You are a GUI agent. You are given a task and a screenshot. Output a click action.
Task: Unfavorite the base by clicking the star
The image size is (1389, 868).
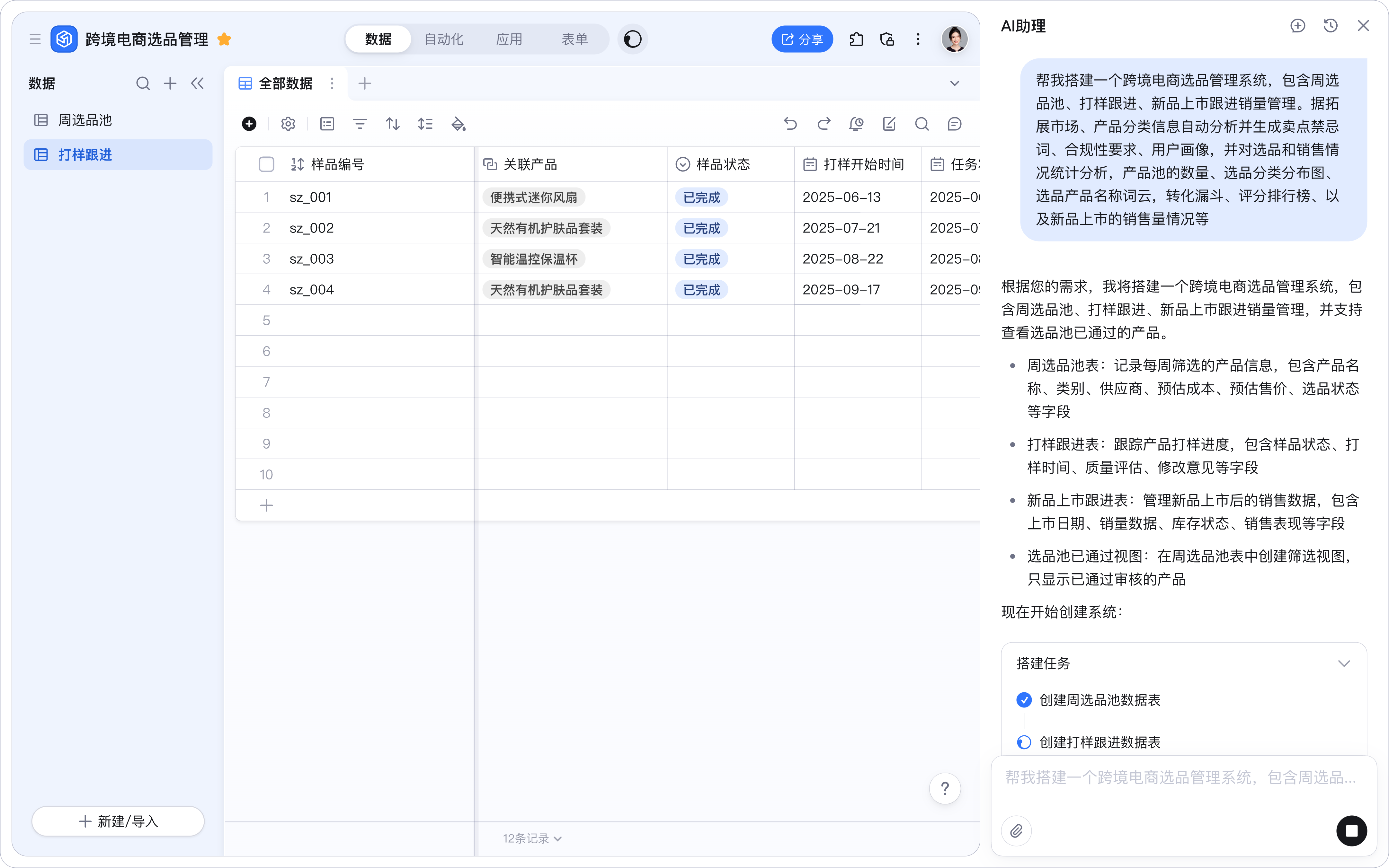tap(225, 39)
